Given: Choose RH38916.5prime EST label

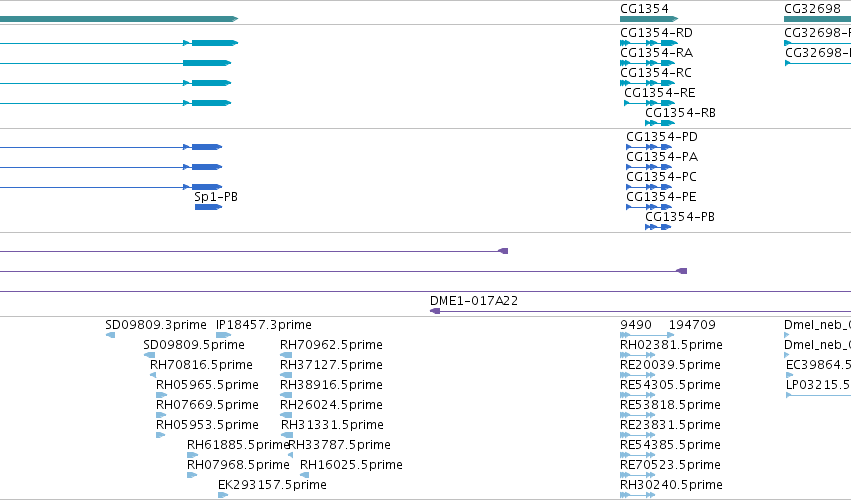Looking at the screenshot, I should point(331,385).
